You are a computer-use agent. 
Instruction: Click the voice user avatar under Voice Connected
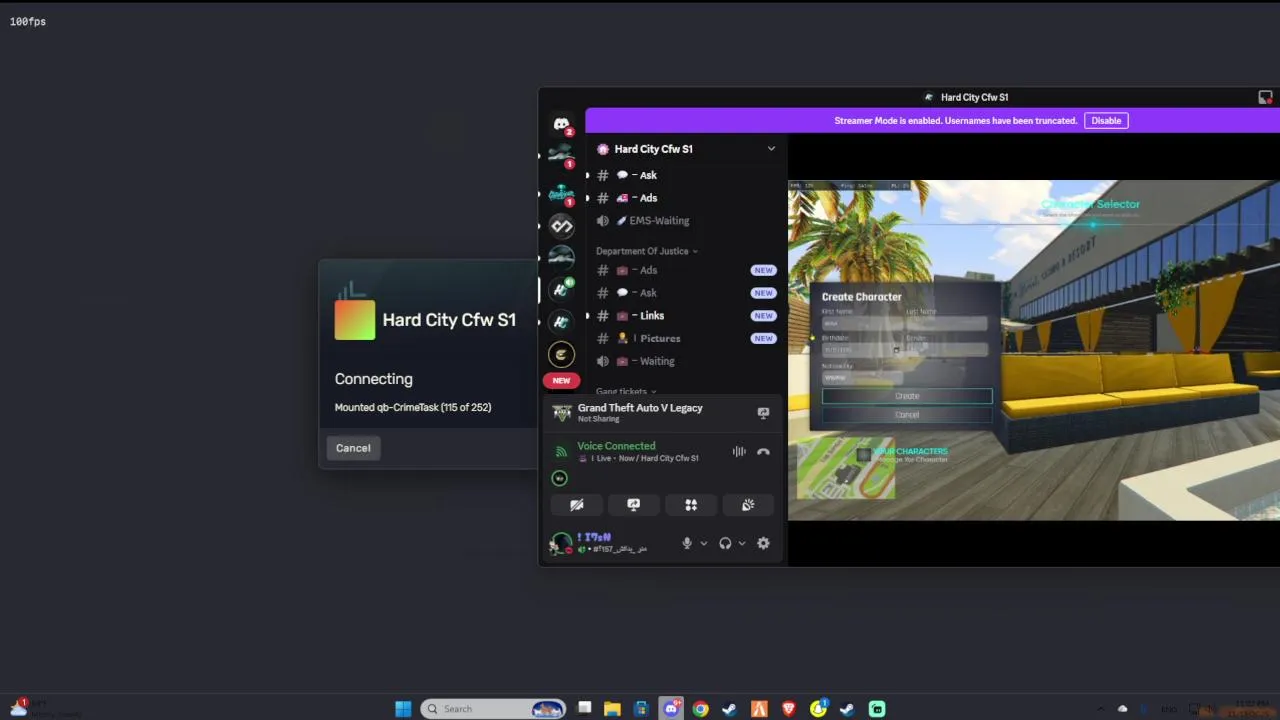pos(560,478)
